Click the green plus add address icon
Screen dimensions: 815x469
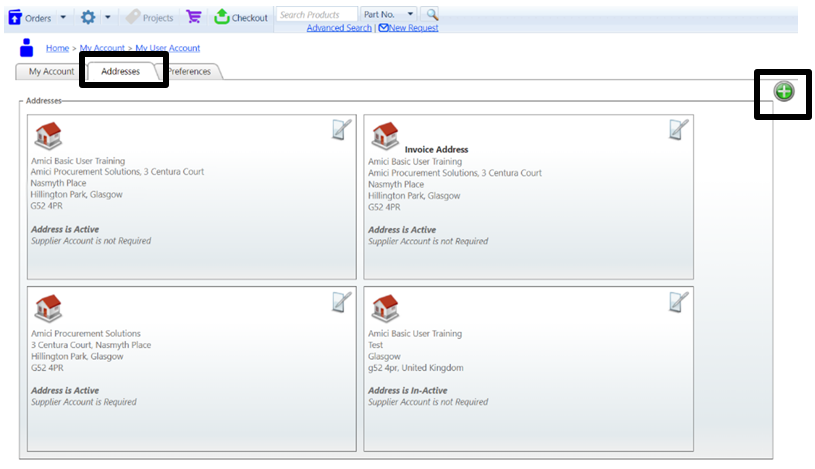(x=784, y=92)
